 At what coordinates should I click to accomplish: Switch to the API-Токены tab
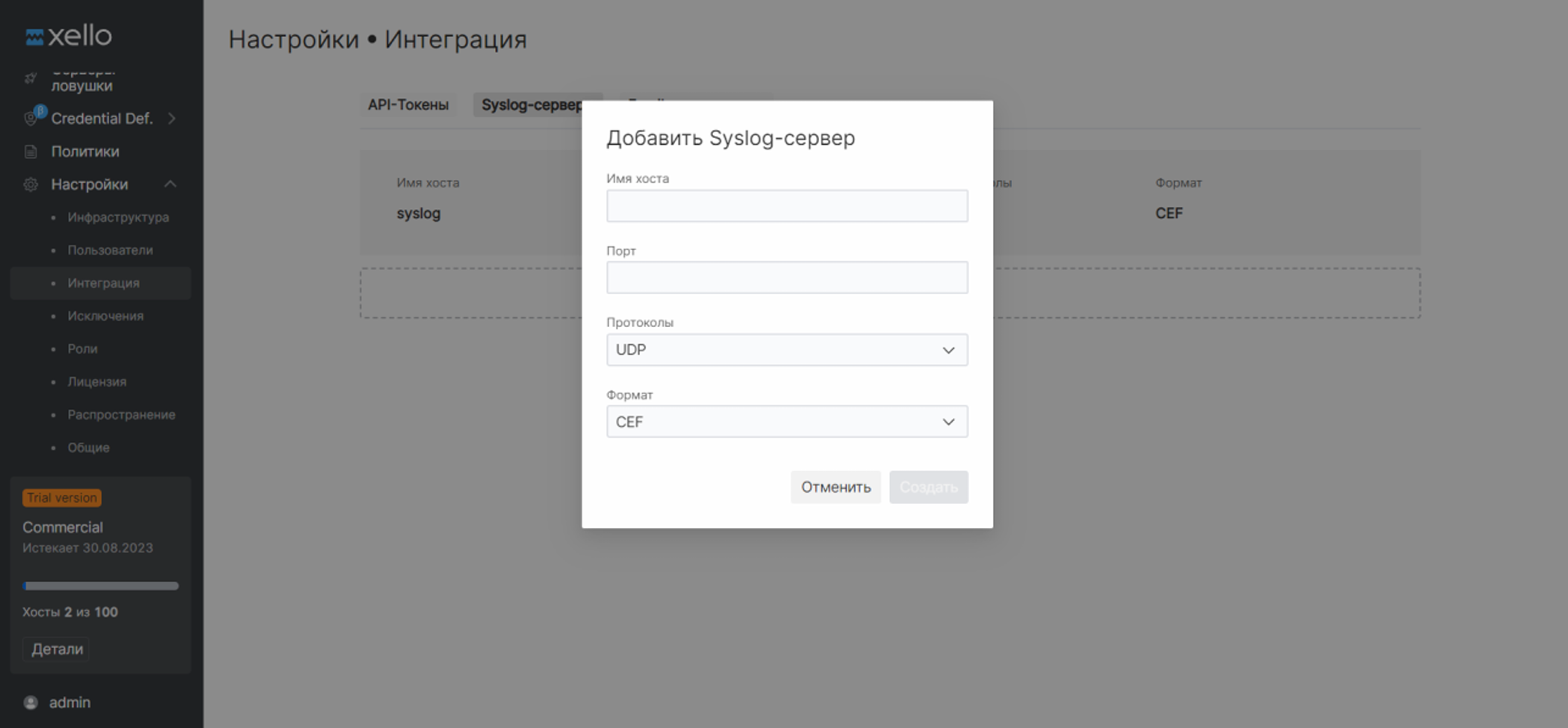click(408, 105)
